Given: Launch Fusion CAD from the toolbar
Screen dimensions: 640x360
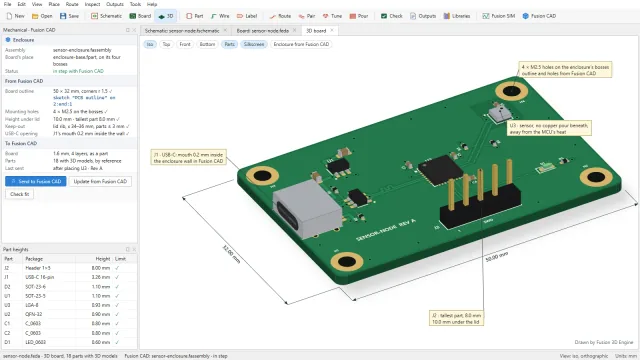Looking at the screenshot, I should (539, 16).
